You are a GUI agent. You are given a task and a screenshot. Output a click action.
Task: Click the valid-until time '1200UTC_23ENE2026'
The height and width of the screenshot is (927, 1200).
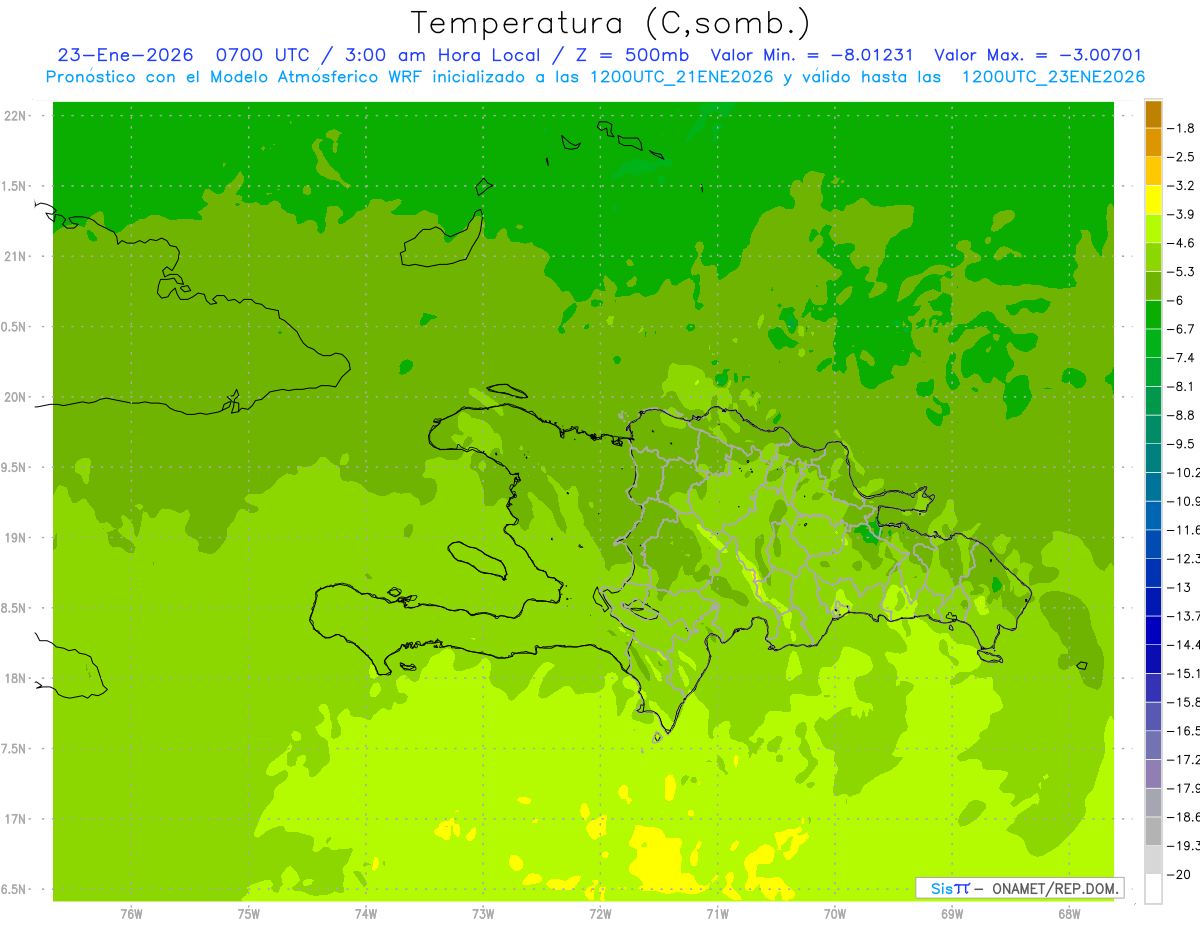tap(1052, 77)
